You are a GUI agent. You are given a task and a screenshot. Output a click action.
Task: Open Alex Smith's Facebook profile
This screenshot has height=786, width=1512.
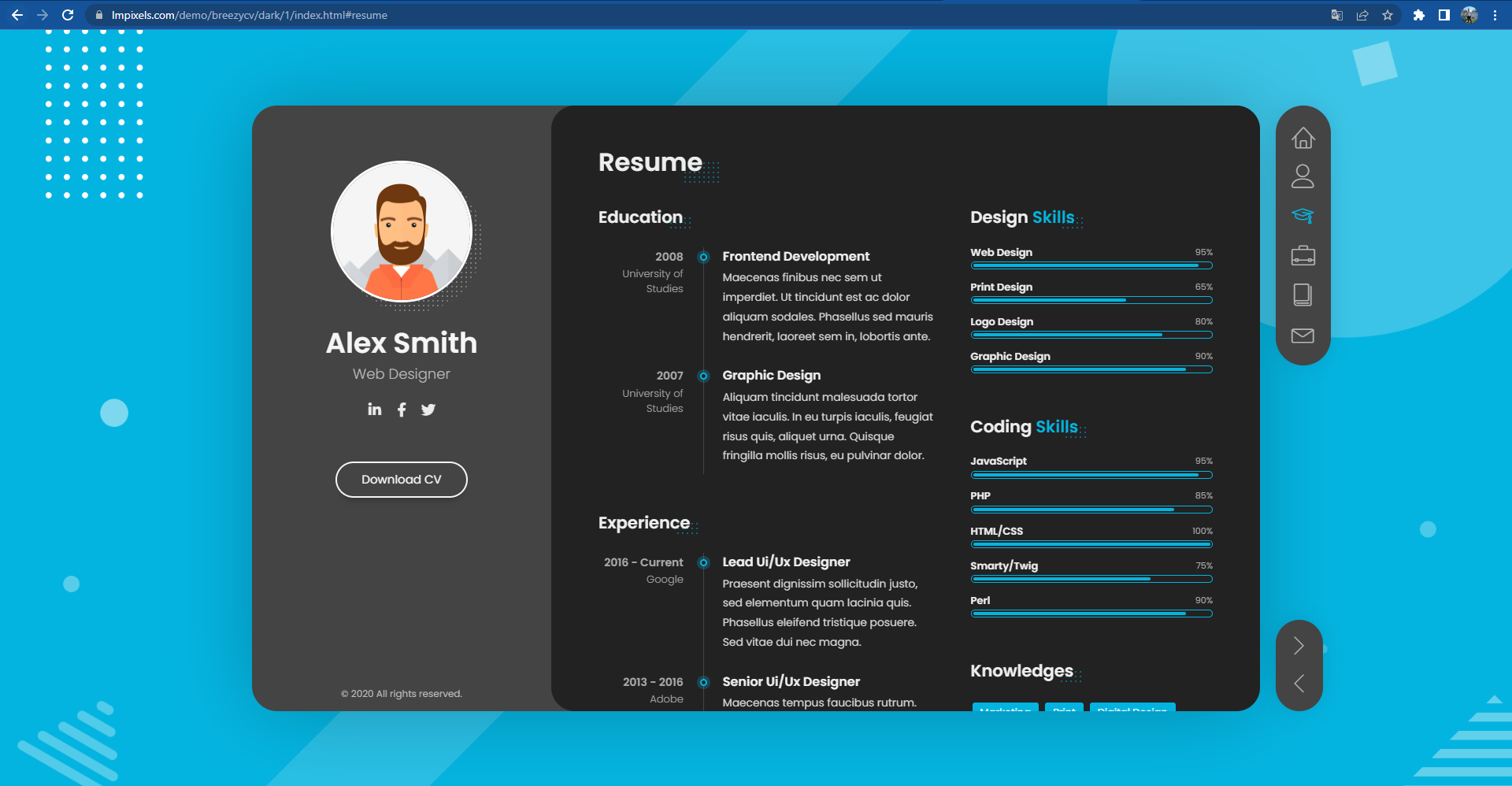(402, 410)
